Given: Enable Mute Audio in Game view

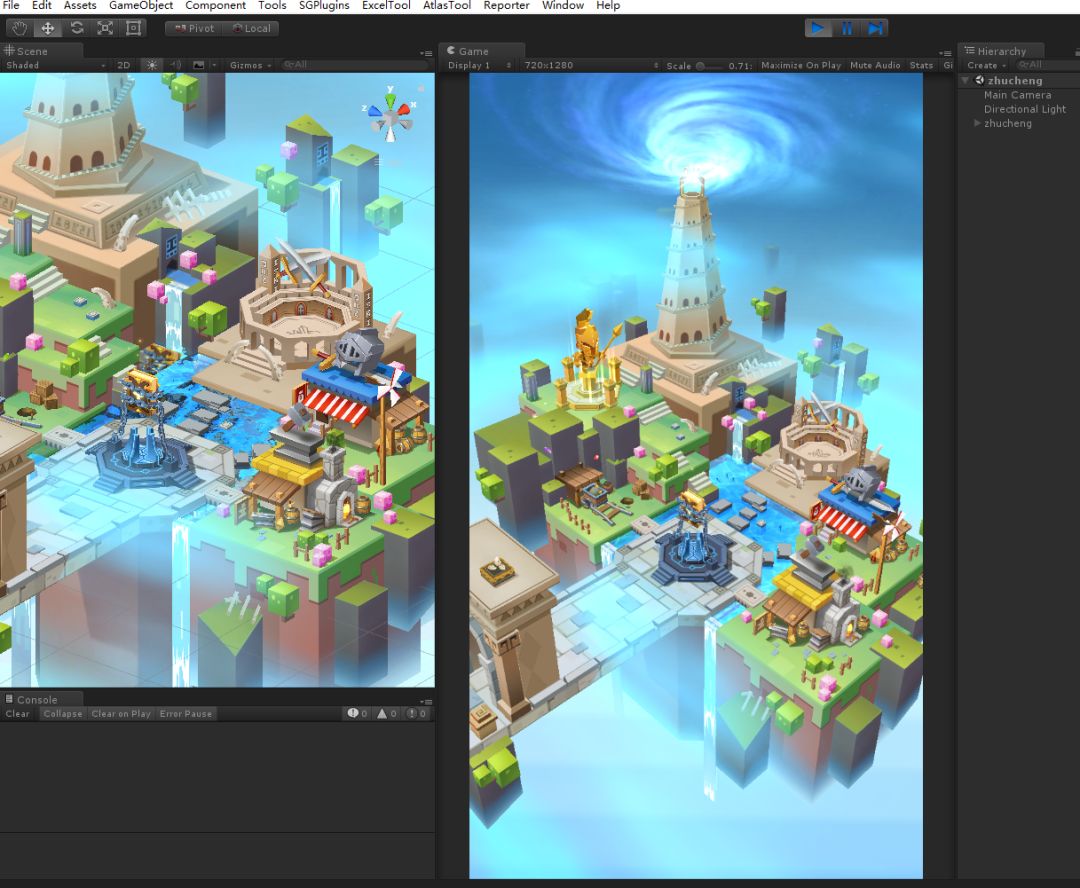Looking at the screenshot, I should point(875,65).
